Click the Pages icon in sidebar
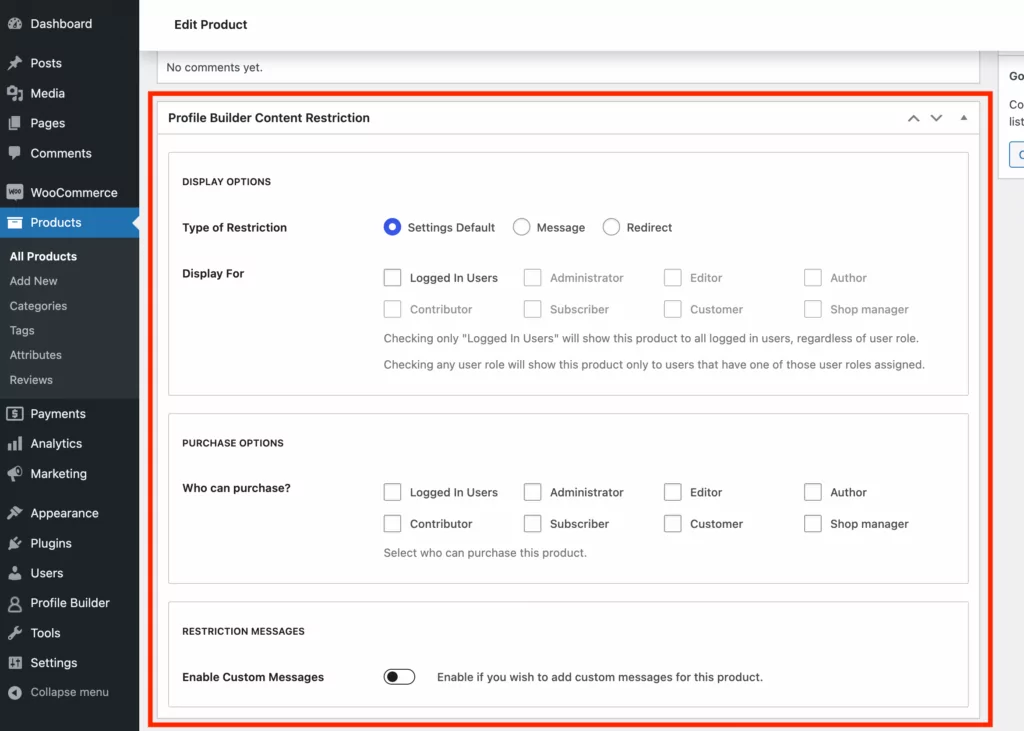Viewport: 1024px width, 731px height. [15, 123]
